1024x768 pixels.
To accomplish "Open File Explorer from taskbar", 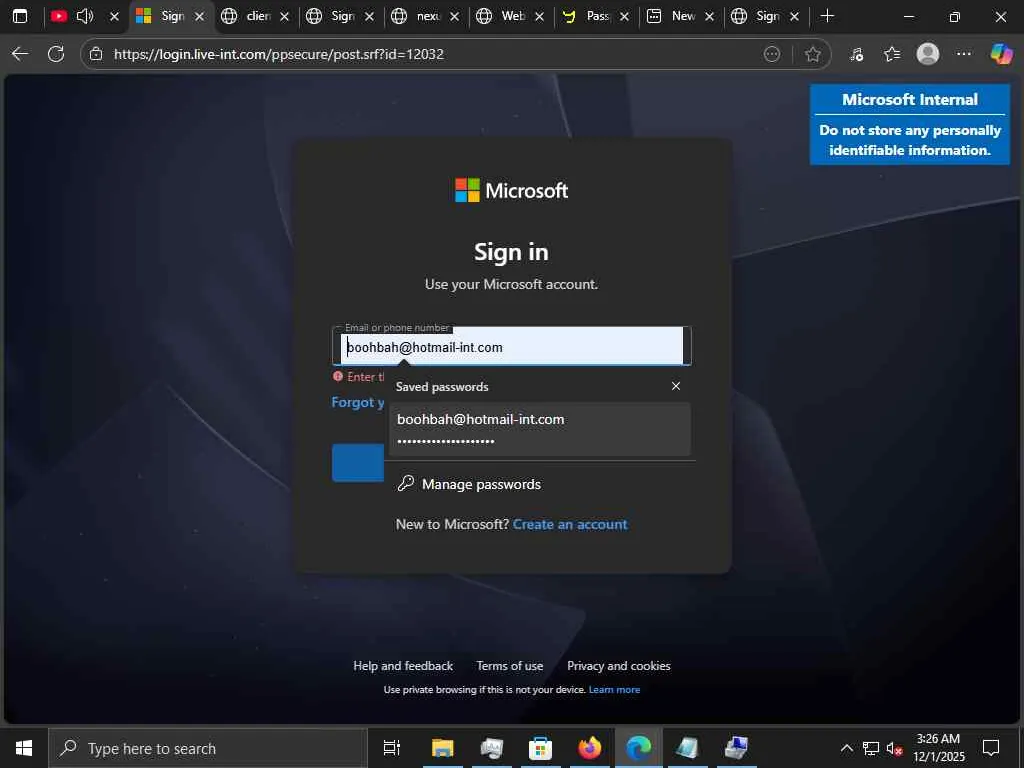I will click(442, 748).
